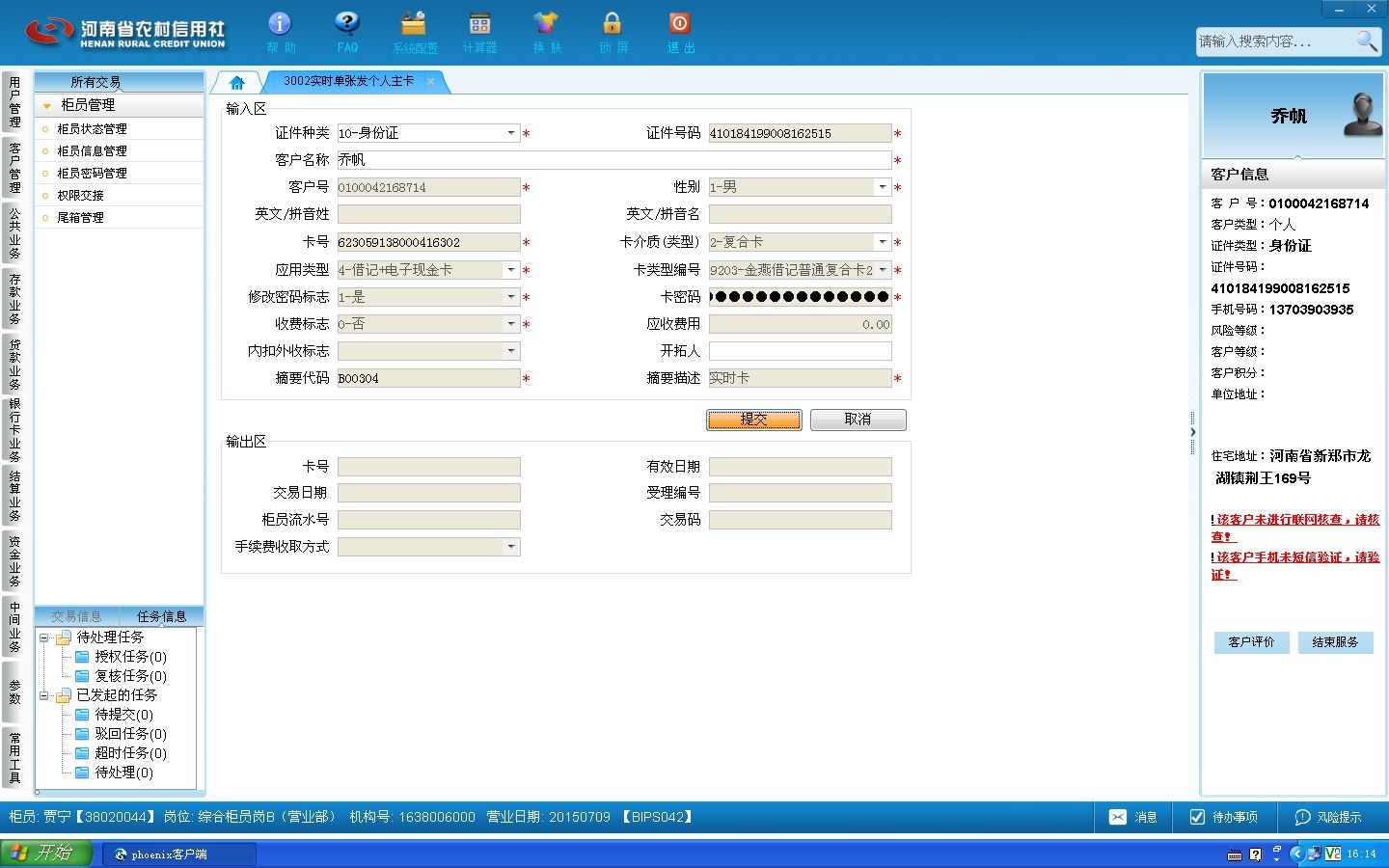The height and width of the screenshot is (868, 1389).
Task: Click the 换肤 skin change icon
Action: pos(546,24)
